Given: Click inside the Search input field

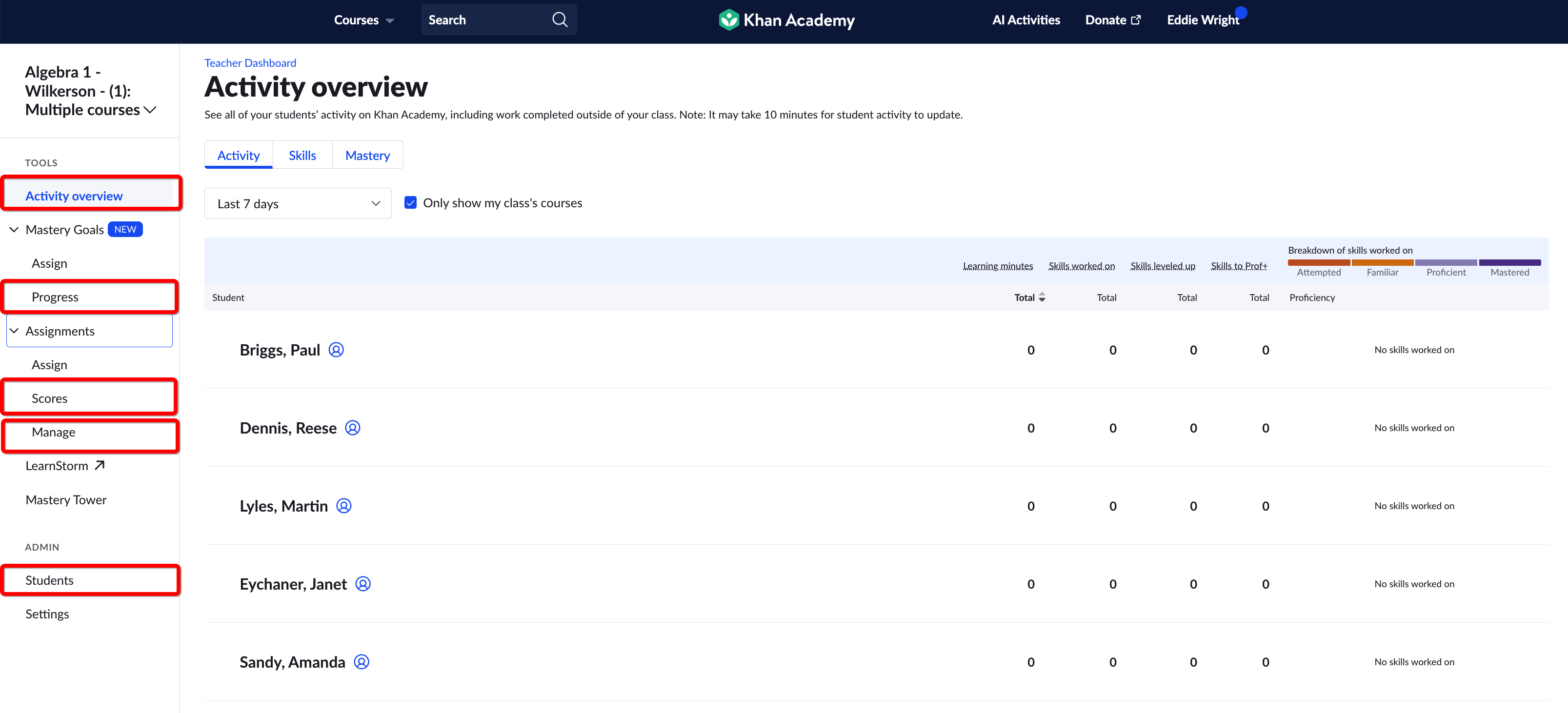Looking at the screenshot, I should pos(481,19).
